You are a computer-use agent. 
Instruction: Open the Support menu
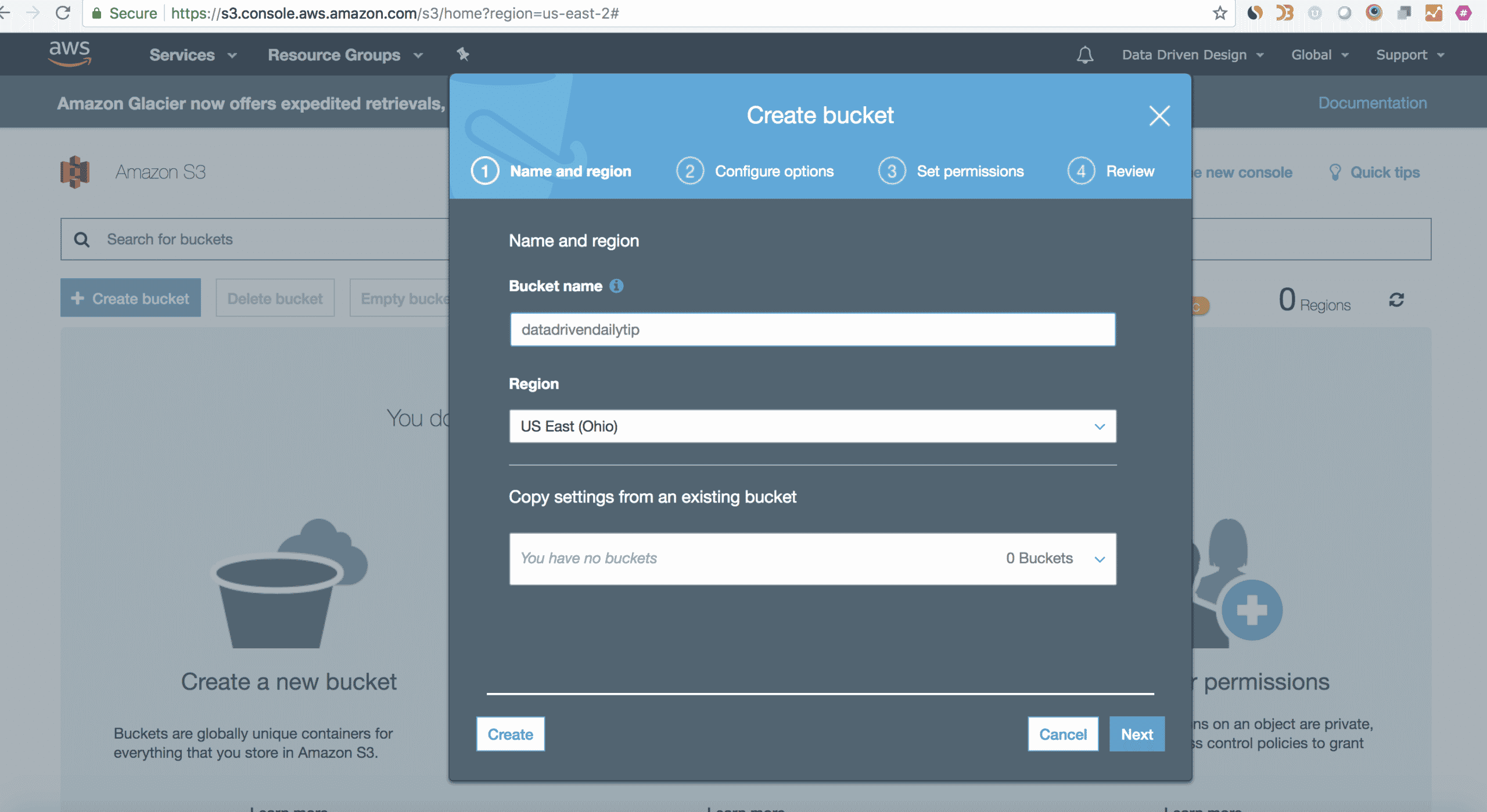(1410, 55)
